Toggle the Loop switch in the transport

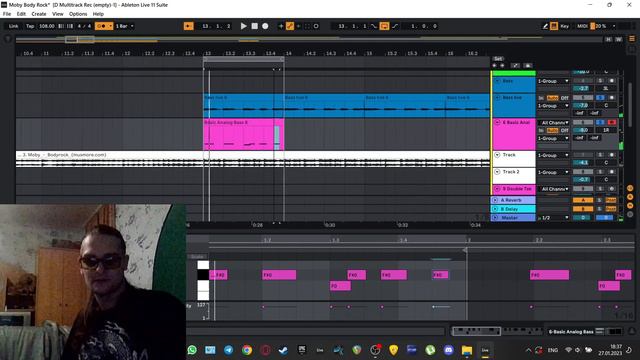tap(384, 26)
